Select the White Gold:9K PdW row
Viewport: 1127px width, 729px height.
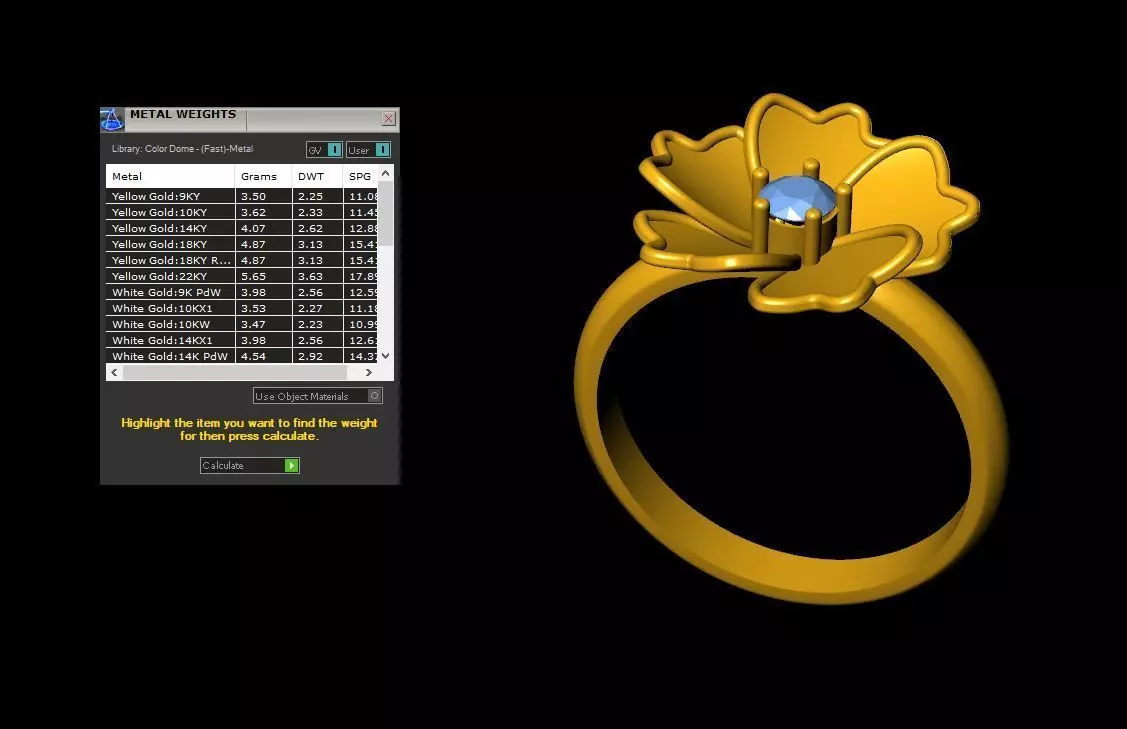click(x=242, y=292)
